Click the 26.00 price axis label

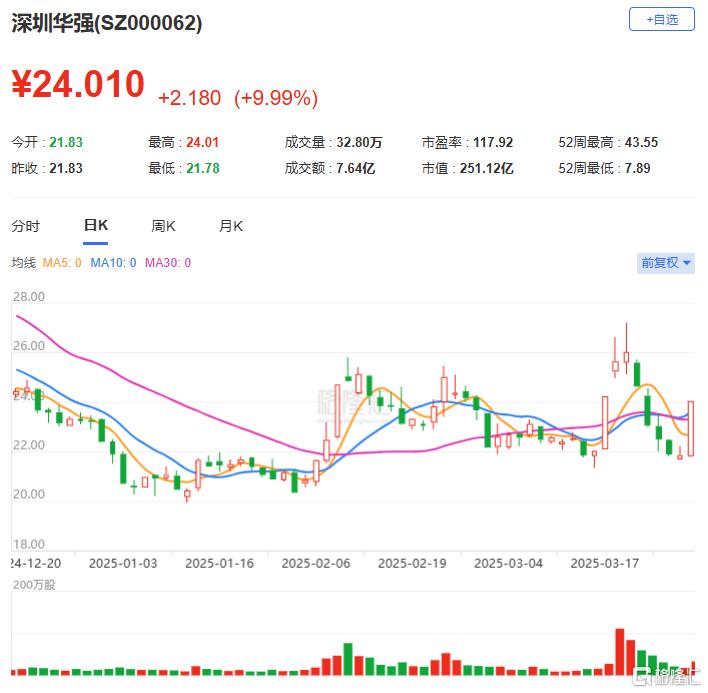[x=29, y=346]
